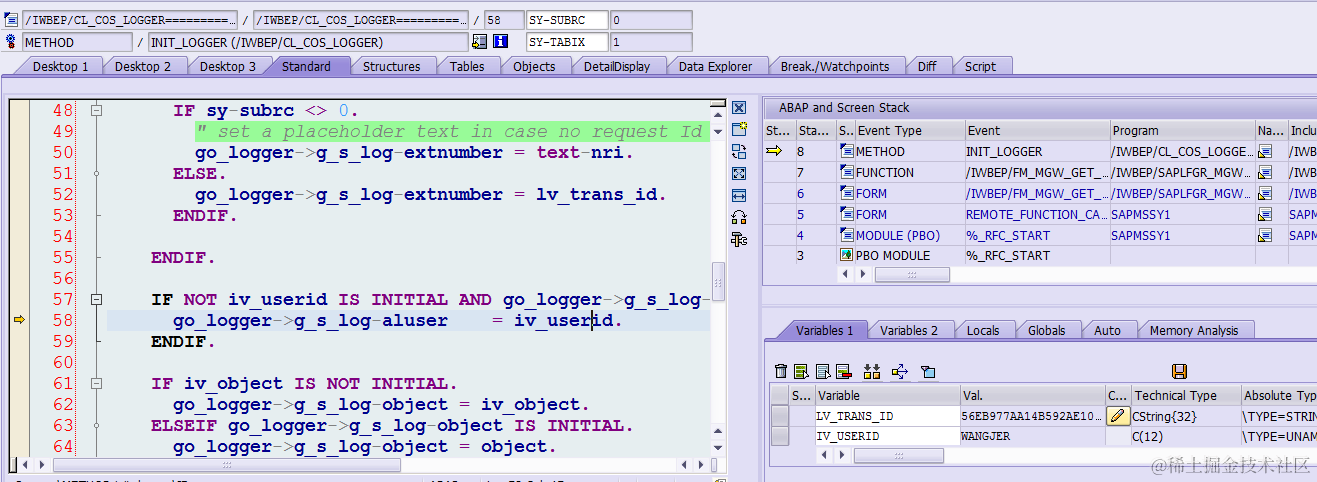Click the orange save icon in variables panel
Viewport: 1317px width, 482px height.
tap(1179, 372)
